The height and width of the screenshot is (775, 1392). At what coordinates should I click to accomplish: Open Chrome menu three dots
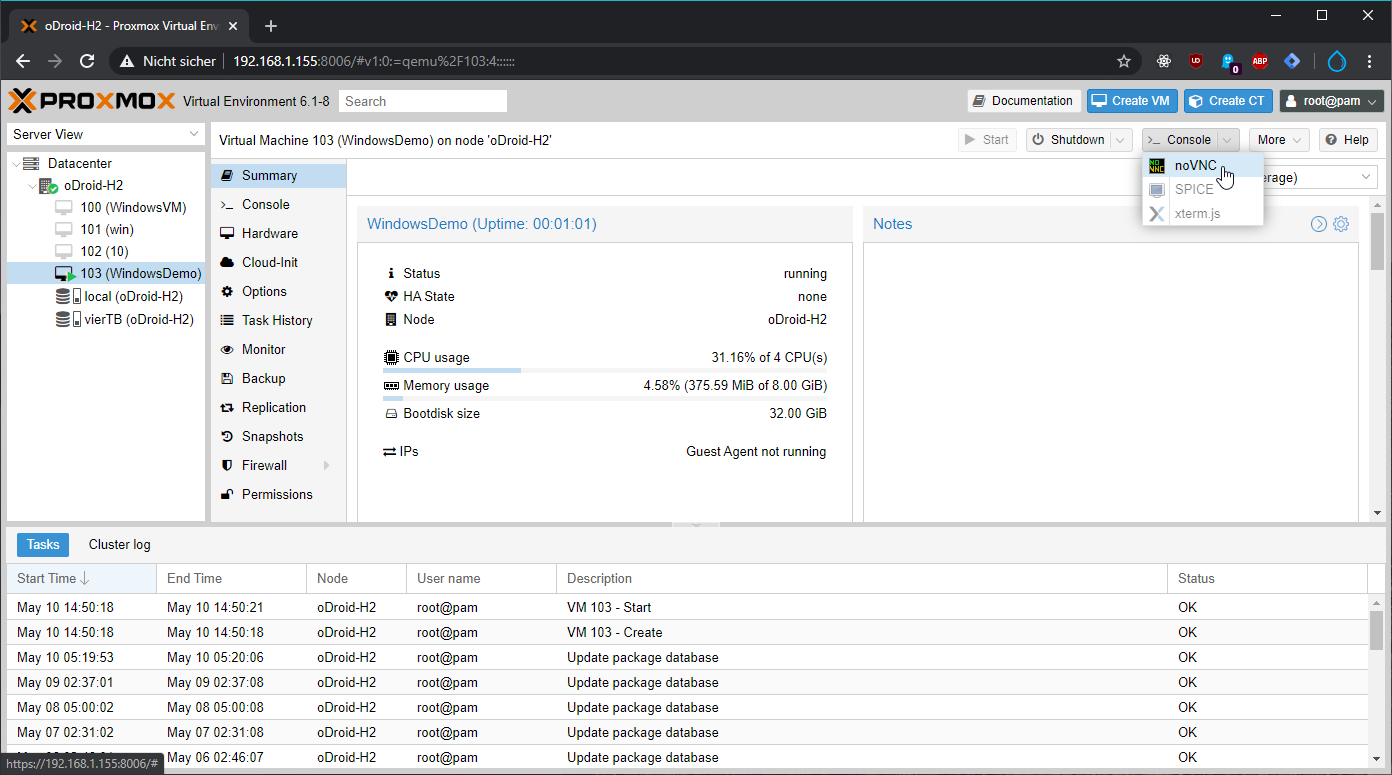1371,61
